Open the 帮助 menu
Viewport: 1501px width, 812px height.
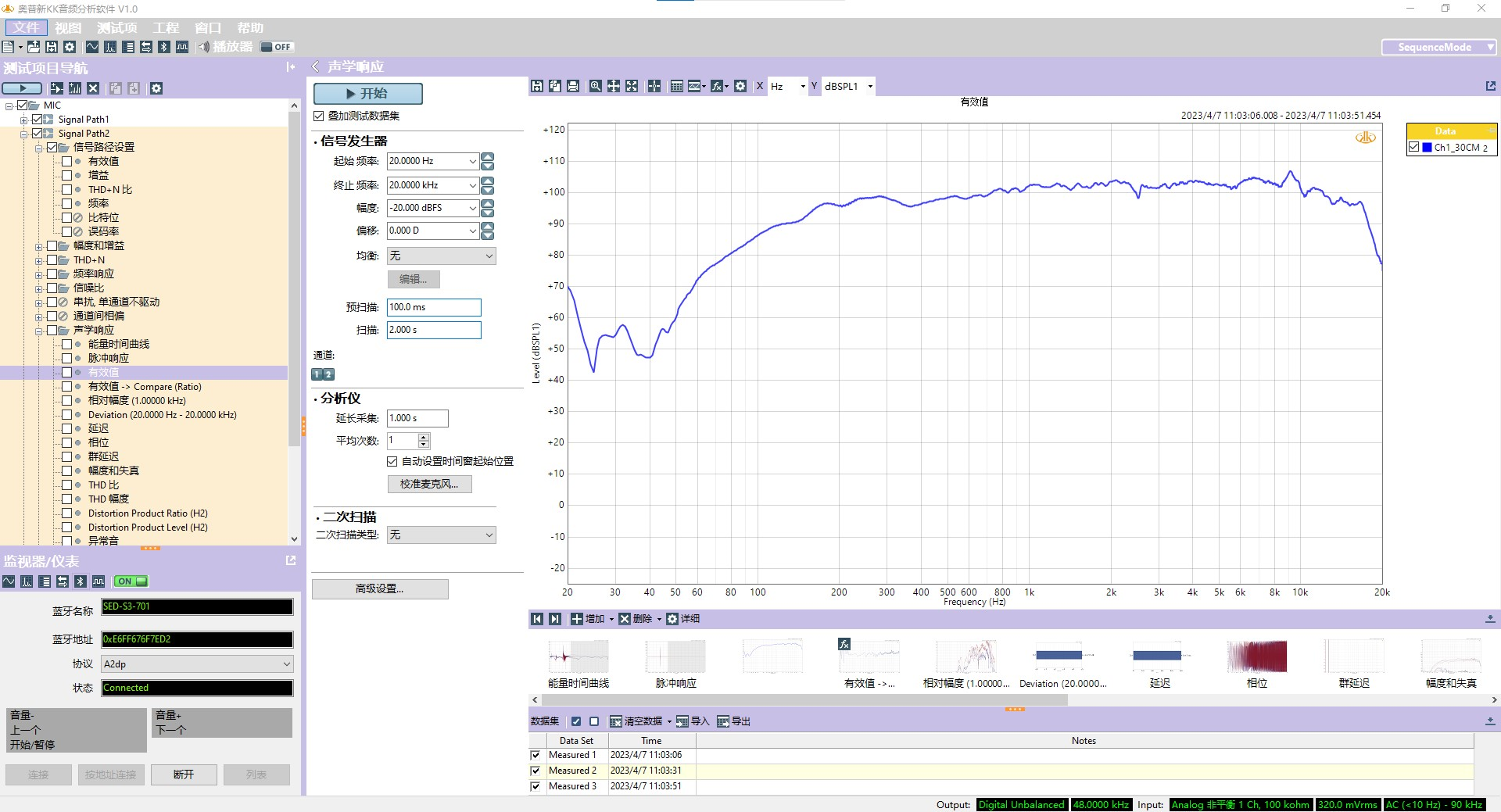tap(250, 27)
